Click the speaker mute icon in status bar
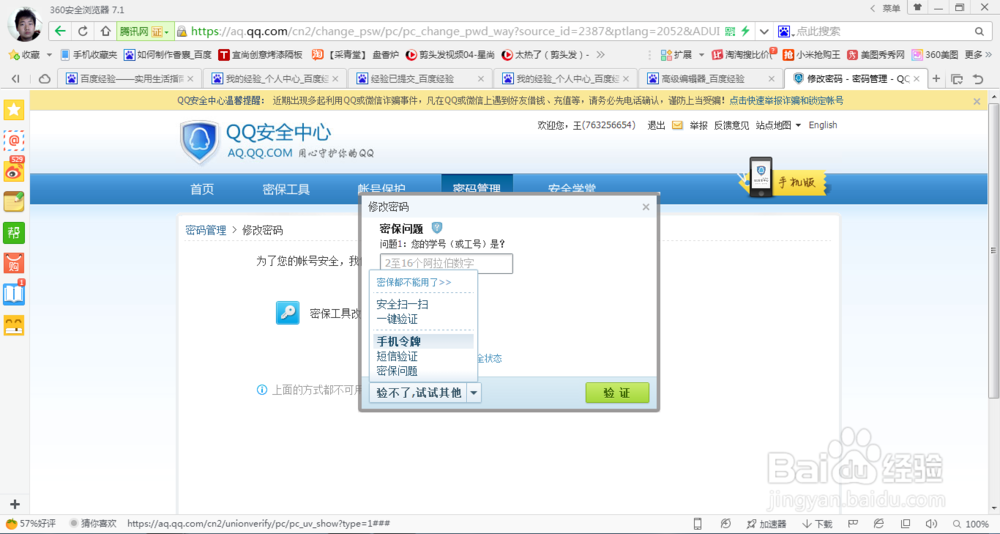Viewport: 1000px width, 534px height. [x=930, y=524]
